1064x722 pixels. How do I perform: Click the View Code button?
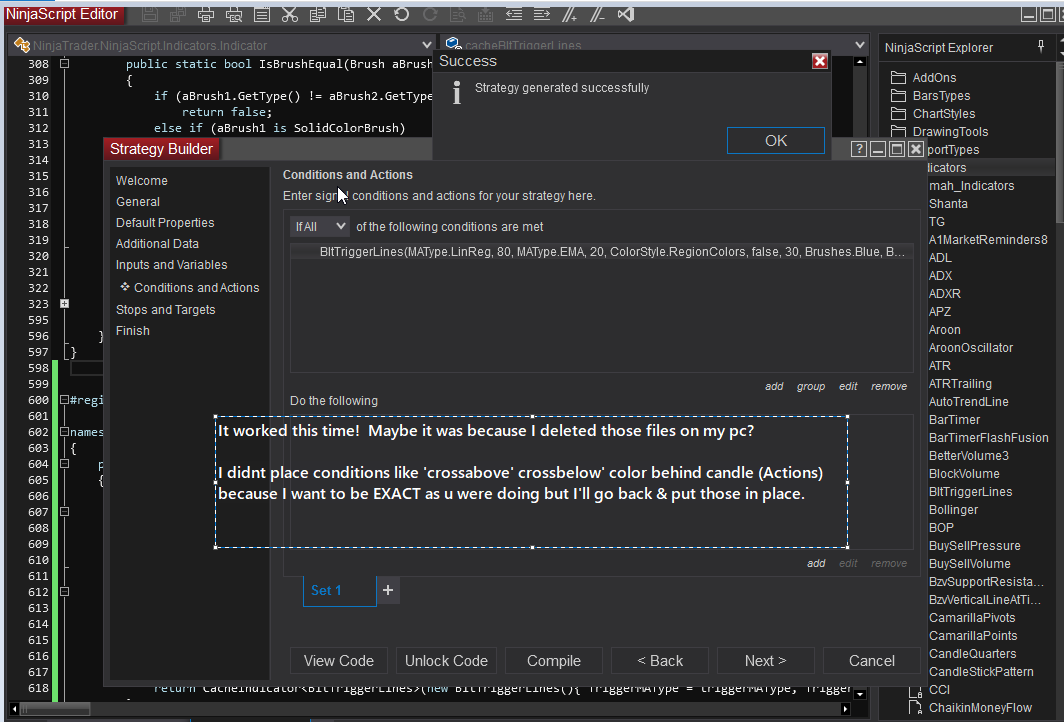[x=339, y=661]
